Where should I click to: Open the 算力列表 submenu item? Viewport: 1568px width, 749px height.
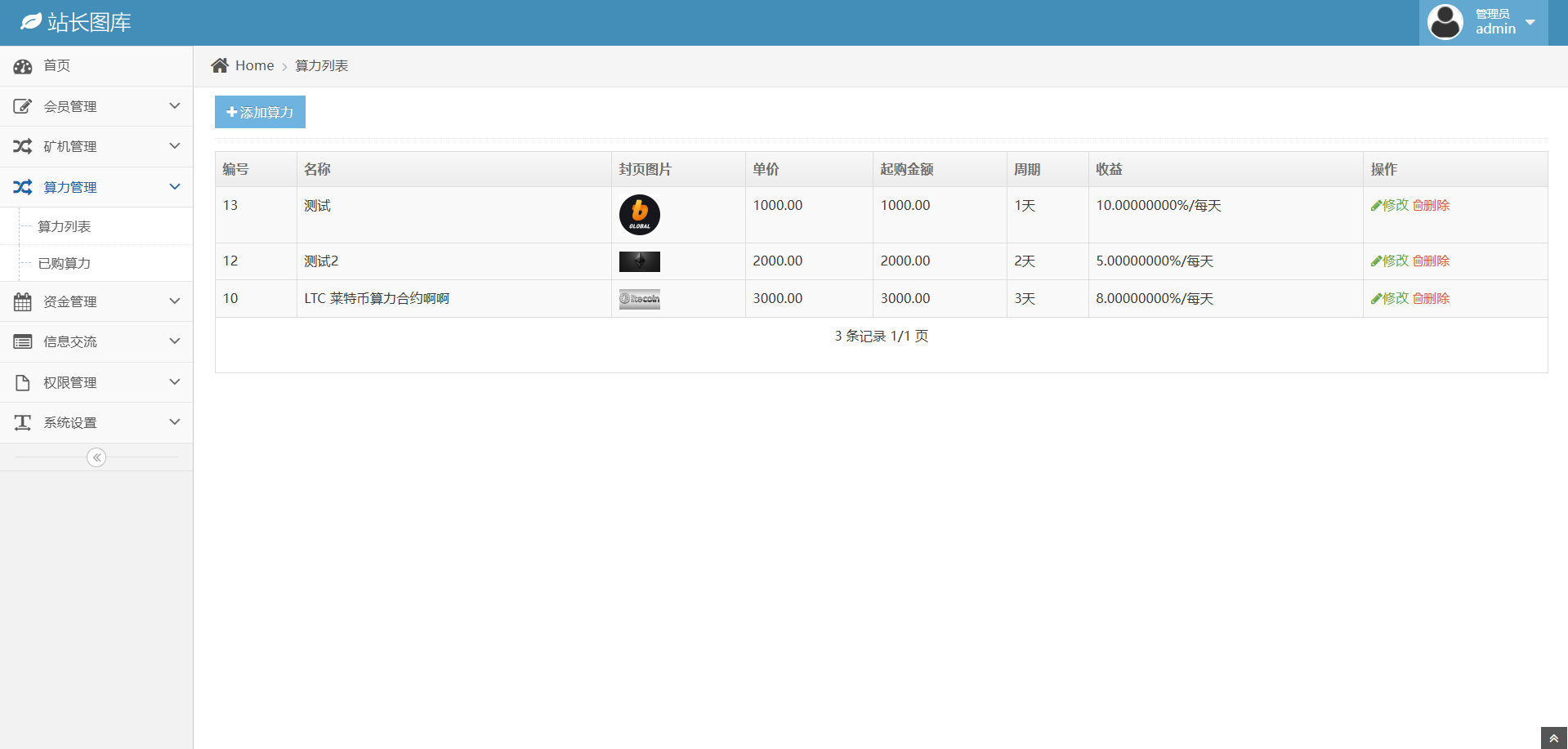[x=65, y=226]
